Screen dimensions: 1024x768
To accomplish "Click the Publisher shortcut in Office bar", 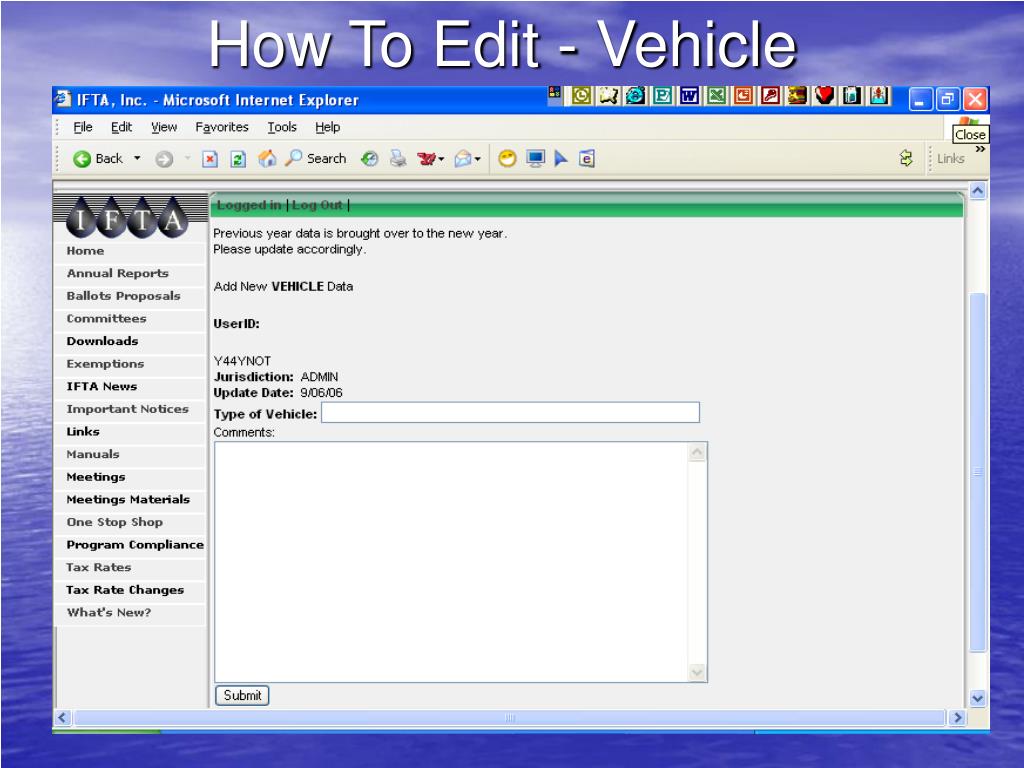I will pyautogui.click(x=662, y=96).
